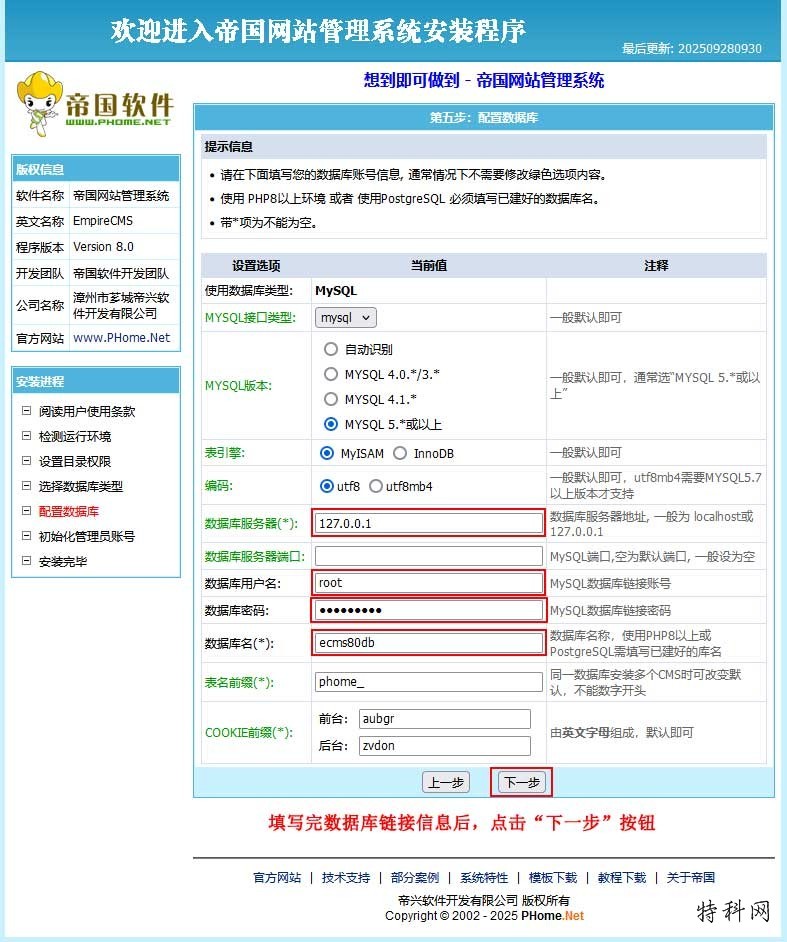Click the box icon beside 初始化管理员账号
The width and height of the screenshot is (787, 942).
pyautogui.click(x=26, y=536)
